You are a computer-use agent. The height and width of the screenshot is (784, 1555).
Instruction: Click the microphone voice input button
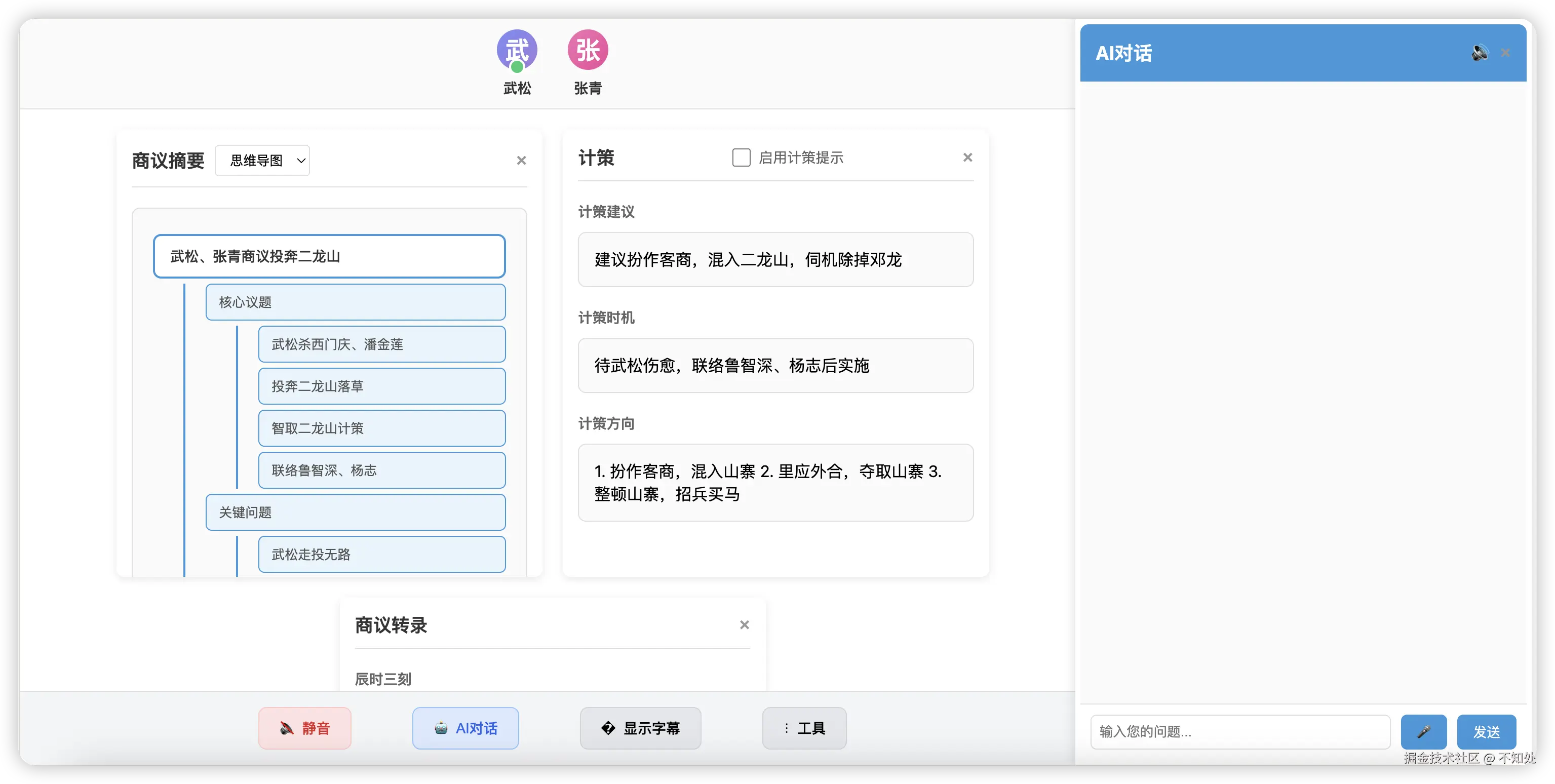1423,731
